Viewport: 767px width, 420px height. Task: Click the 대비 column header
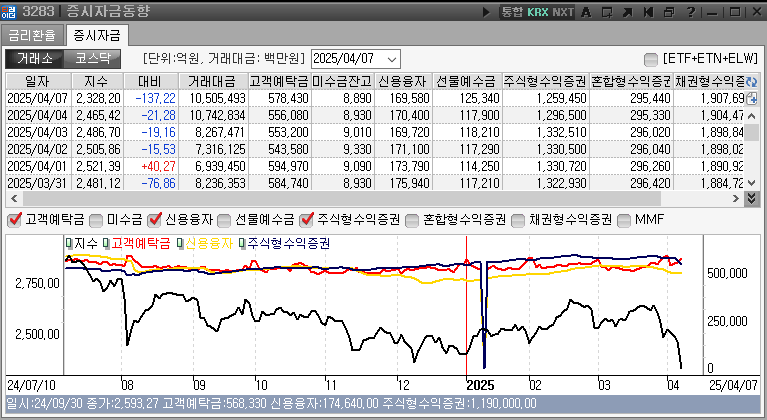(x=151, y=81)
